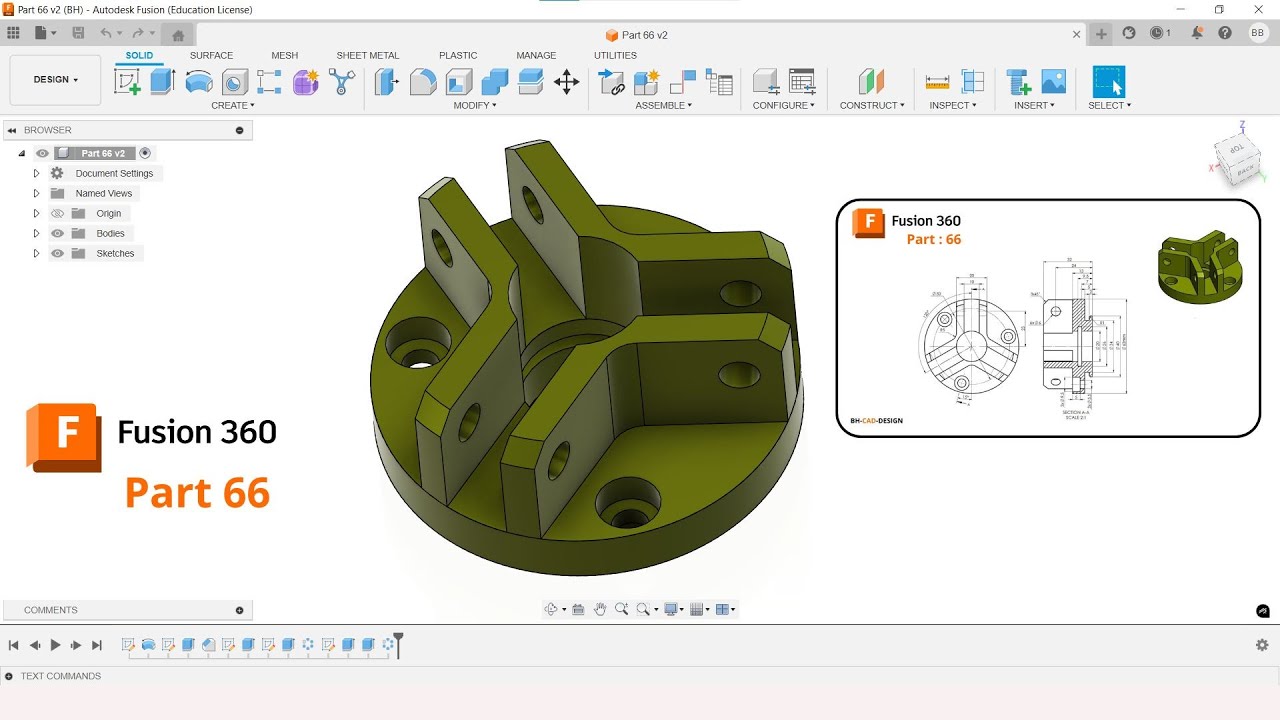The height and width of the screenshot is (720, 1280).
Task: Select the Extrude tool
Action: 163,82
